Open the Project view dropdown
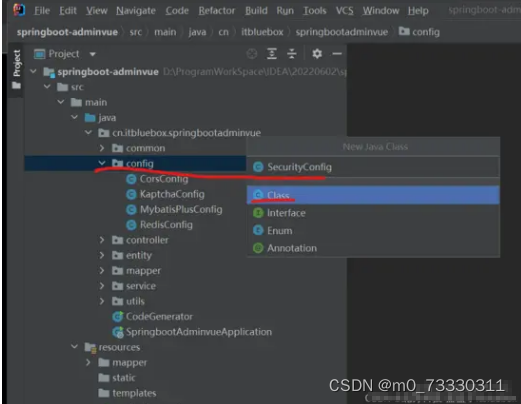The width and height of the screenshot is (521, 404). click(x=92, y=54)
